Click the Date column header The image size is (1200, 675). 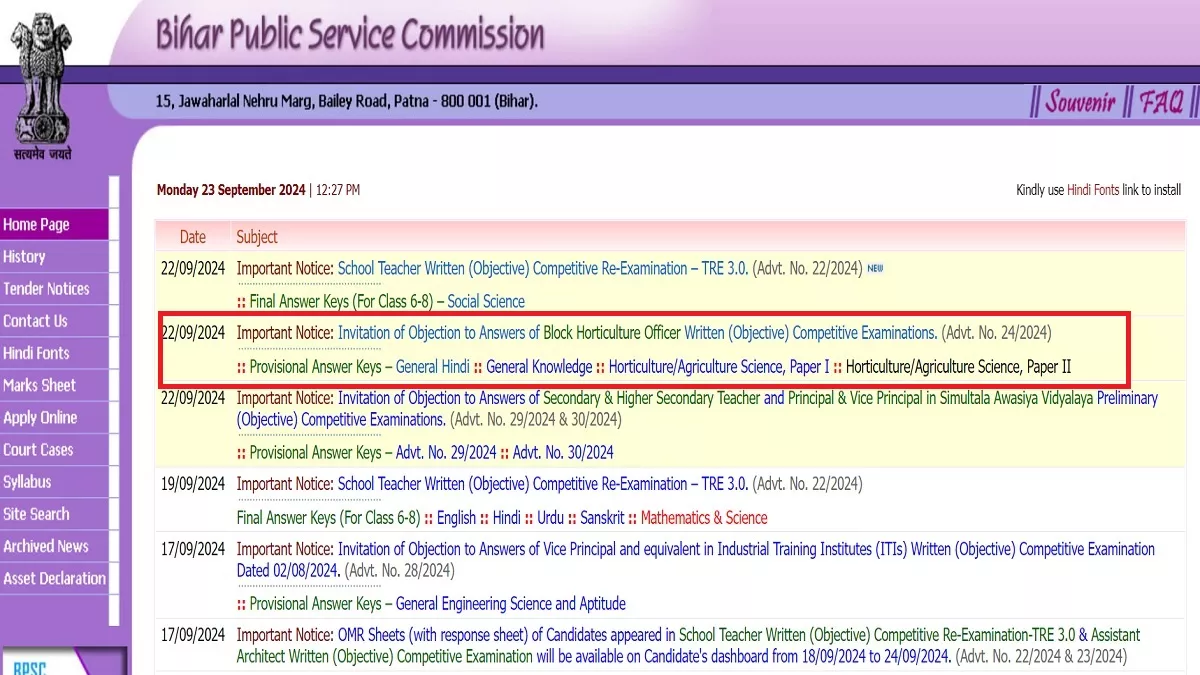click(x=193, y=237)
